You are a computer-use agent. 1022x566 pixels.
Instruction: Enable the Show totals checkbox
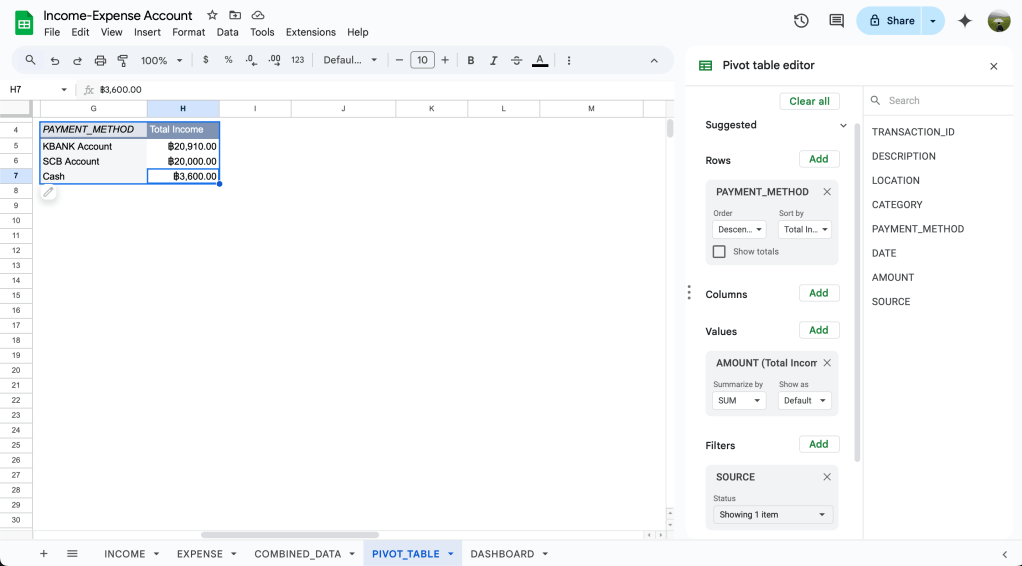(719, 252)
